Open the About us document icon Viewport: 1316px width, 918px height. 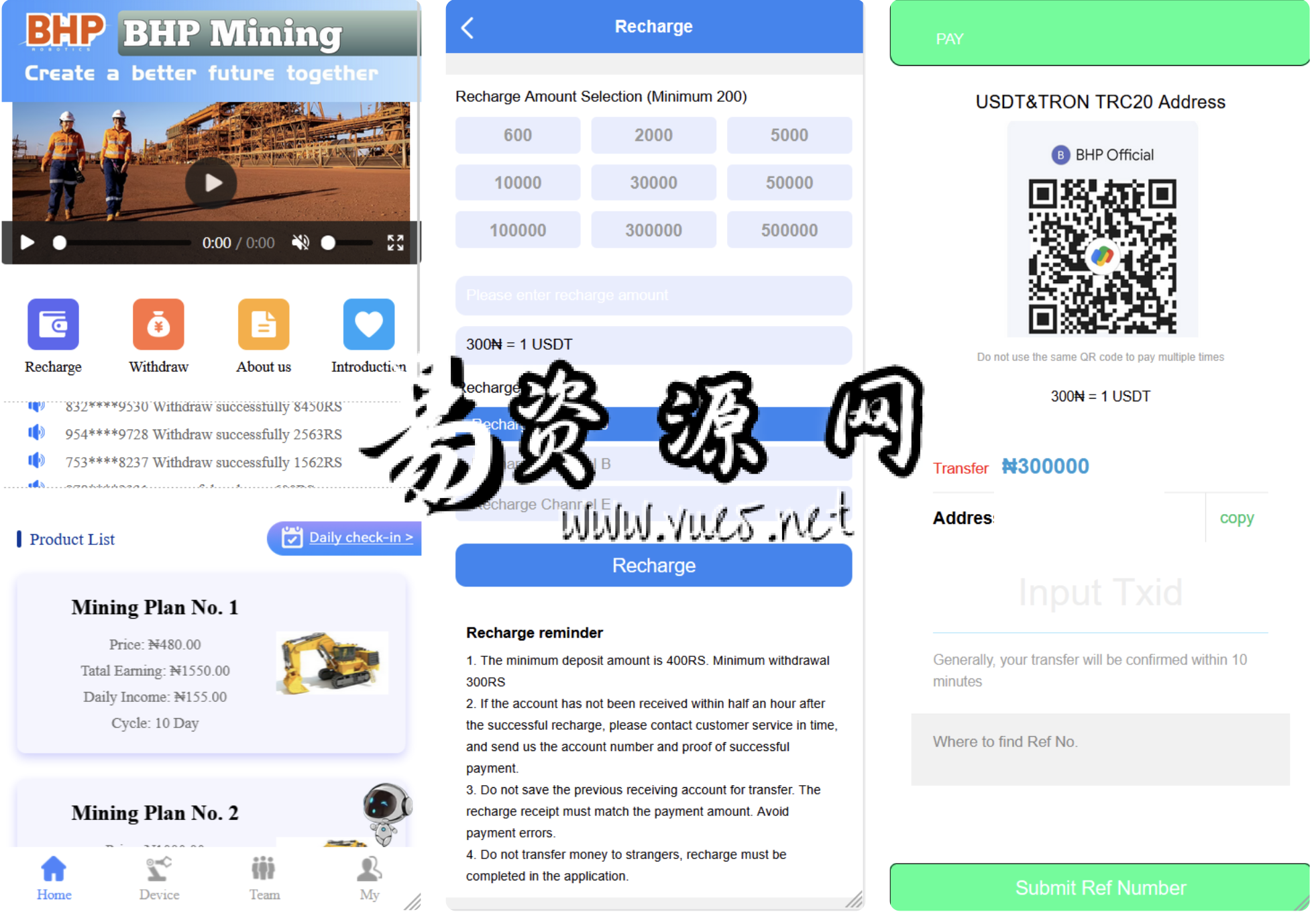(264, 325)
